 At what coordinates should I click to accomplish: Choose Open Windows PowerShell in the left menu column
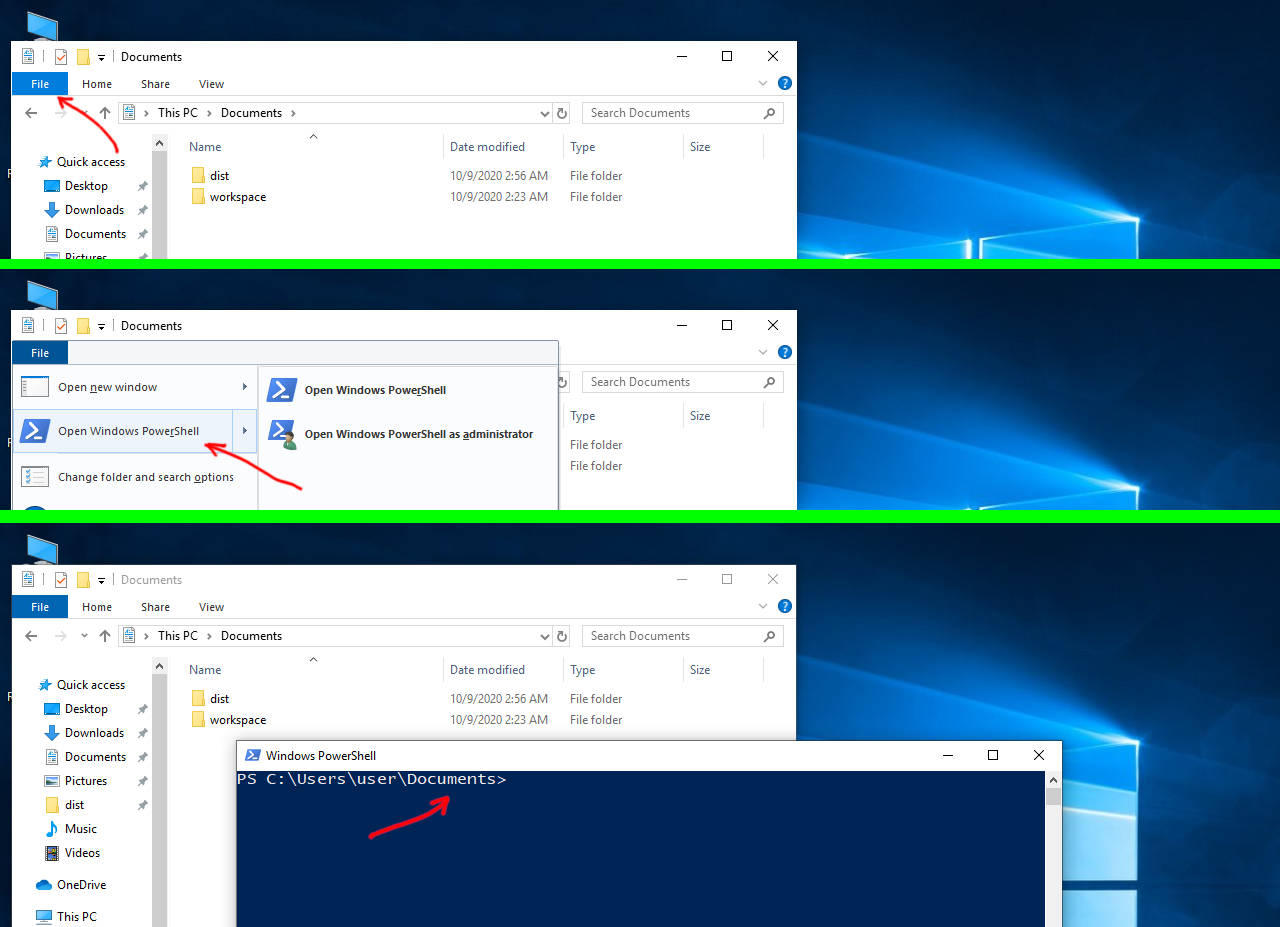[123, 431]
